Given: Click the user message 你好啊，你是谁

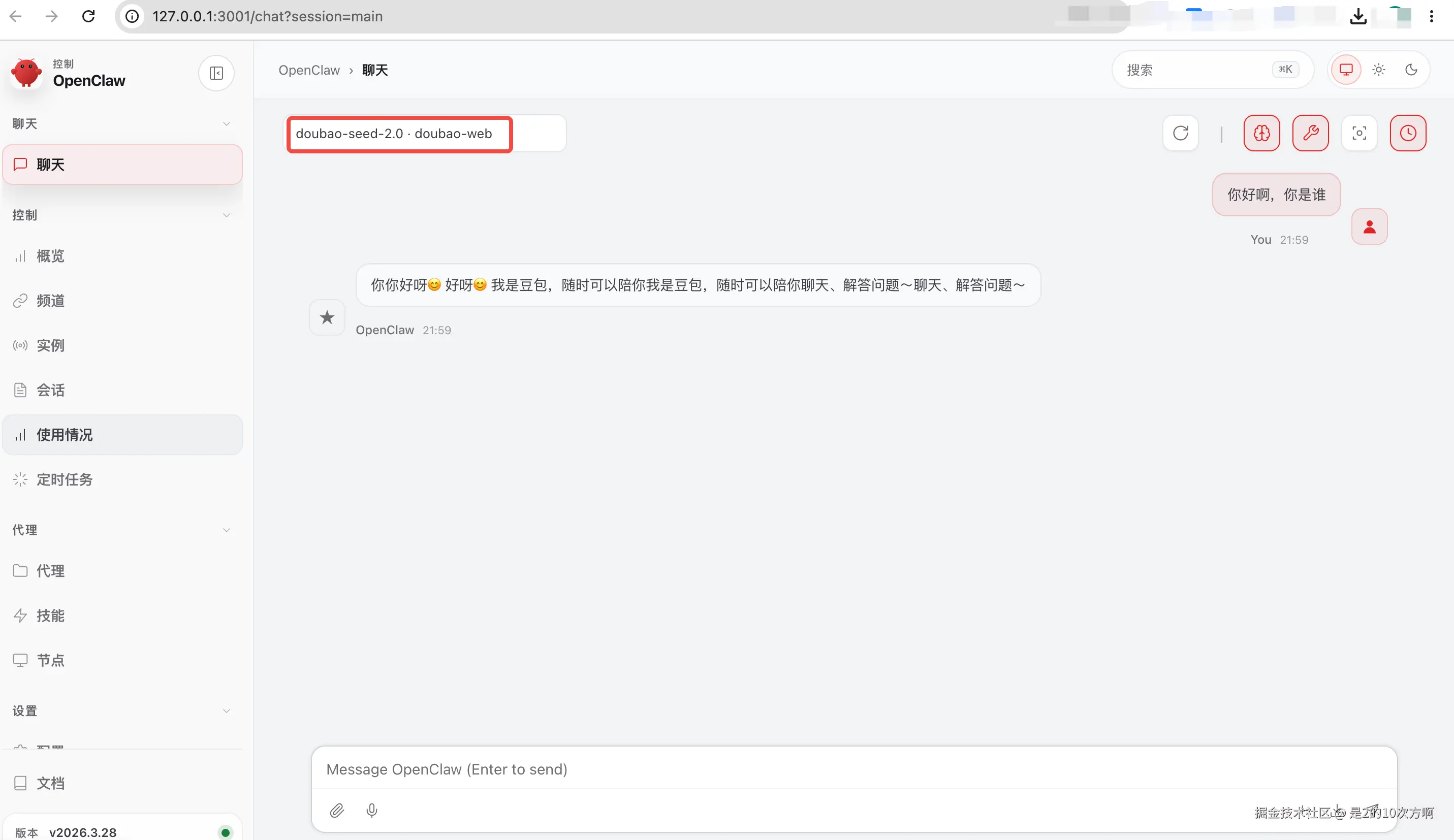Looking at the screenshot, I should click(1276, 195).
